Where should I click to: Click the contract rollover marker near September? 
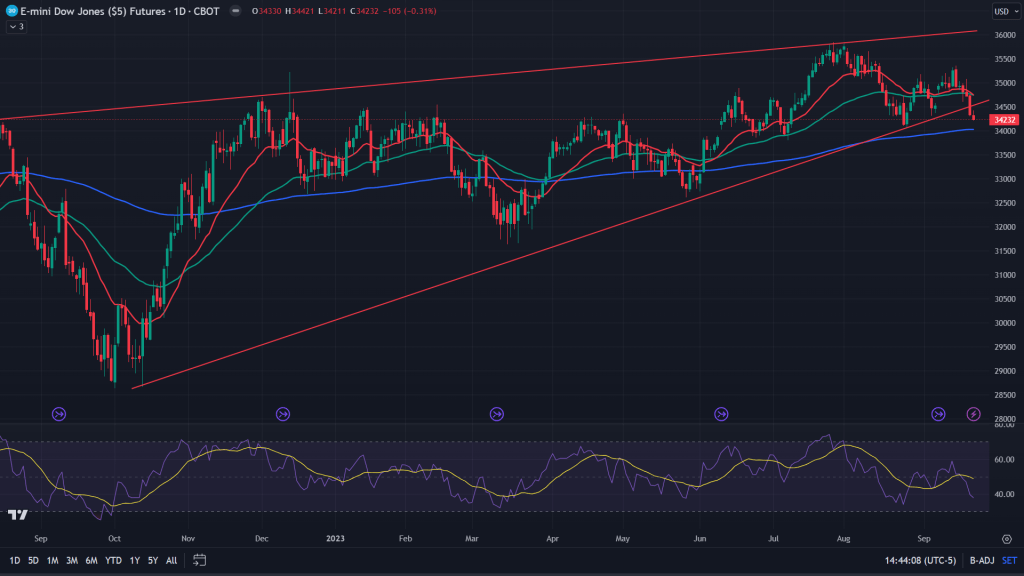[x=938, y=413]
